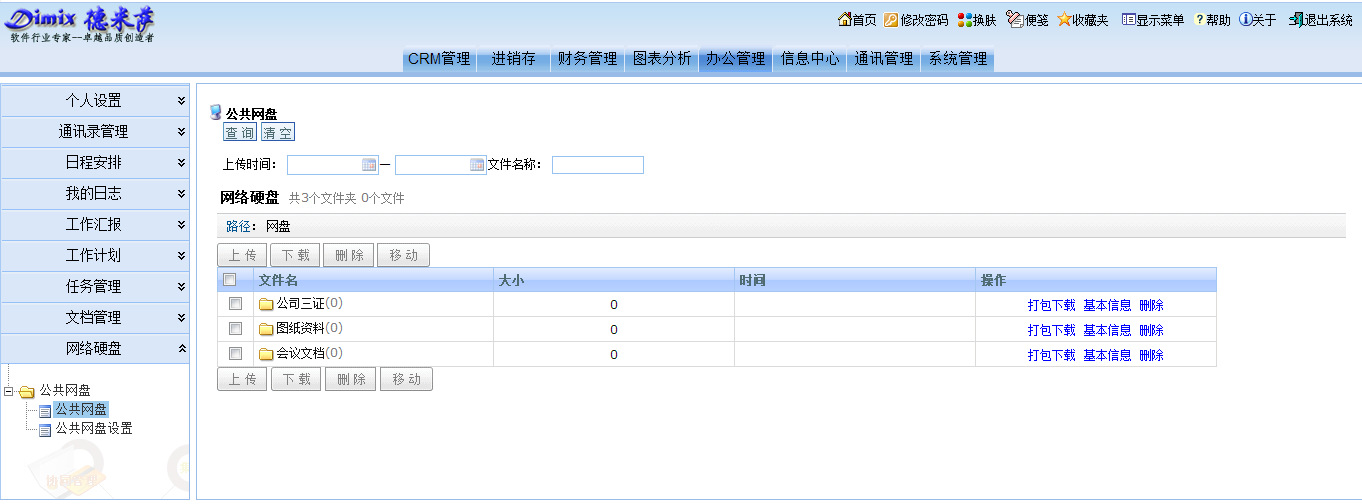Screen dimensions: 1362x504
Task: Tick the checkbox beside 图纸资料 folder
Action: (235, 329)
